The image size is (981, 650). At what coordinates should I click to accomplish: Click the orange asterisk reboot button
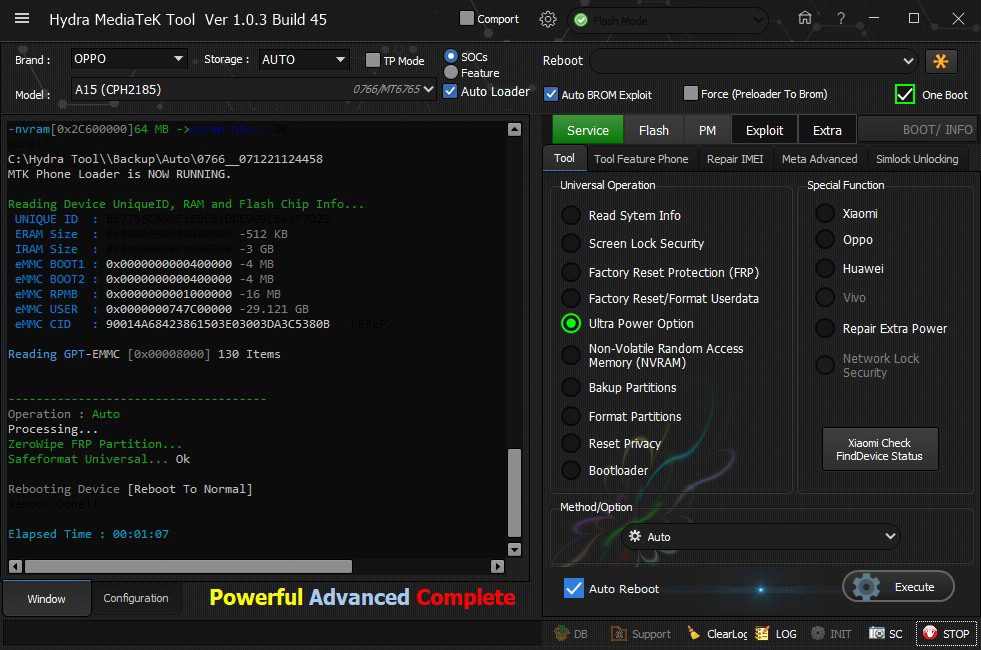tap(941, 61)
